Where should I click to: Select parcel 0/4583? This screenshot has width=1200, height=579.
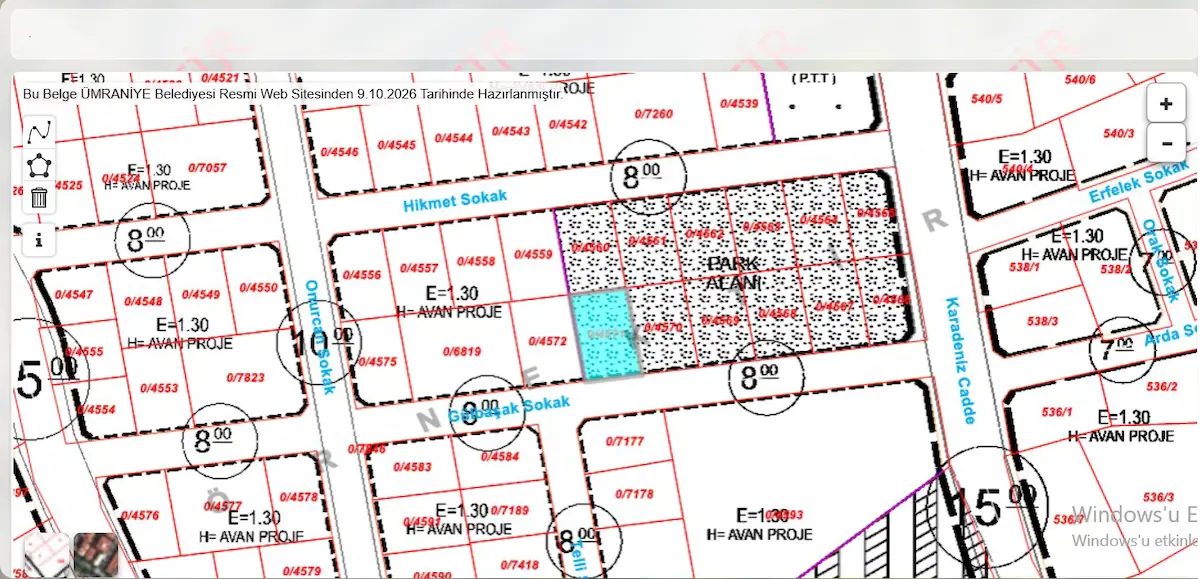pyautogui.click(x=412, y=467)
